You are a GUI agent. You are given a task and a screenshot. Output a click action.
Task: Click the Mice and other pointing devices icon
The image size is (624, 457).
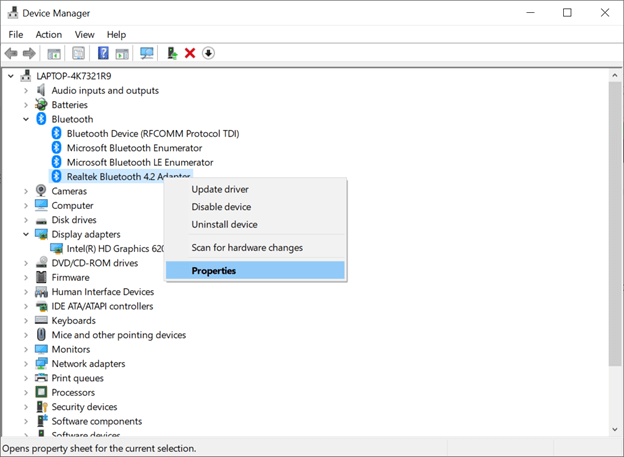click(x=41, y=334)
